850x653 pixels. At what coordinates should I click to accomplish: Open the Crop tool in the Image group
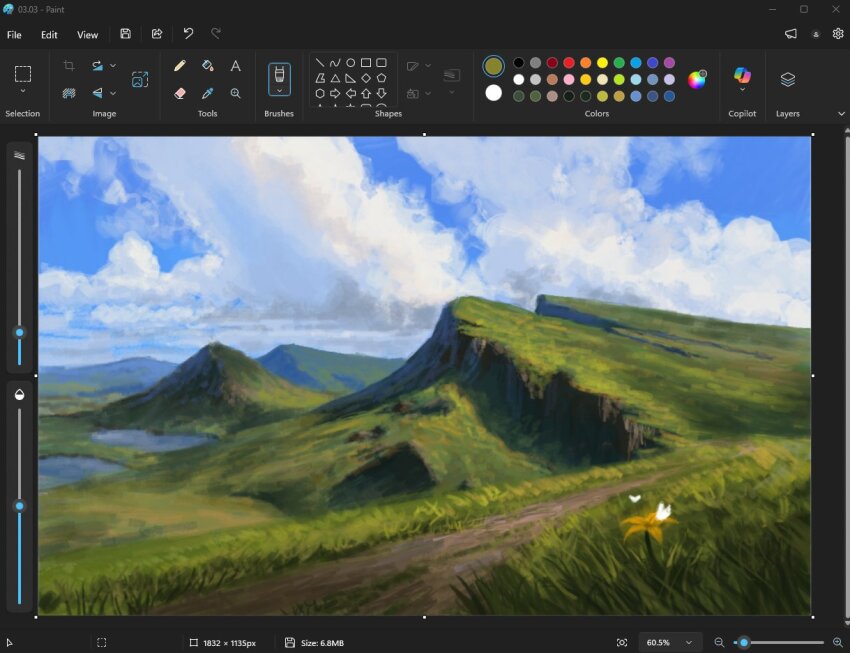70,66
